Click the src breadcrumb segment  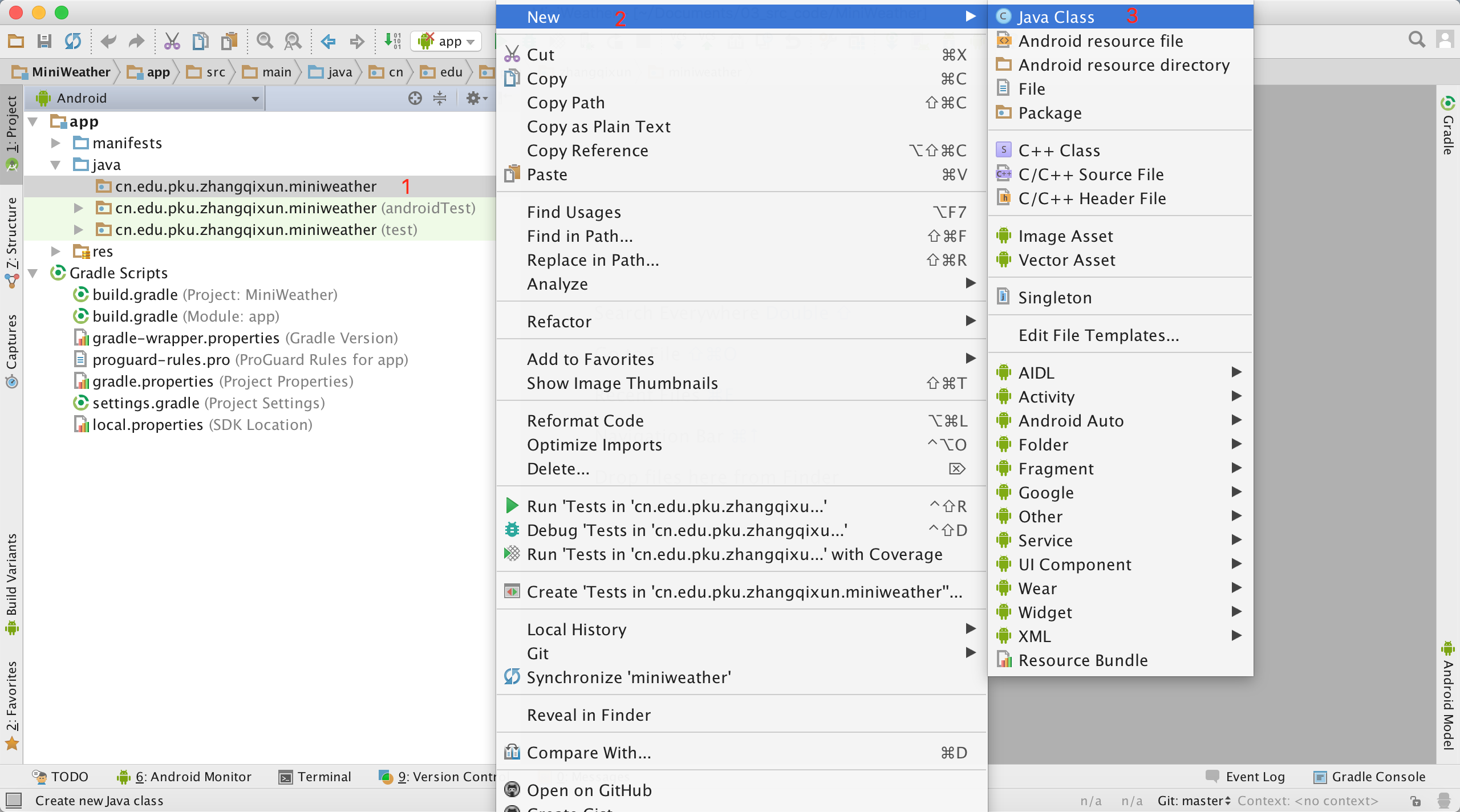pyautogui.click(x=206, y=72)
